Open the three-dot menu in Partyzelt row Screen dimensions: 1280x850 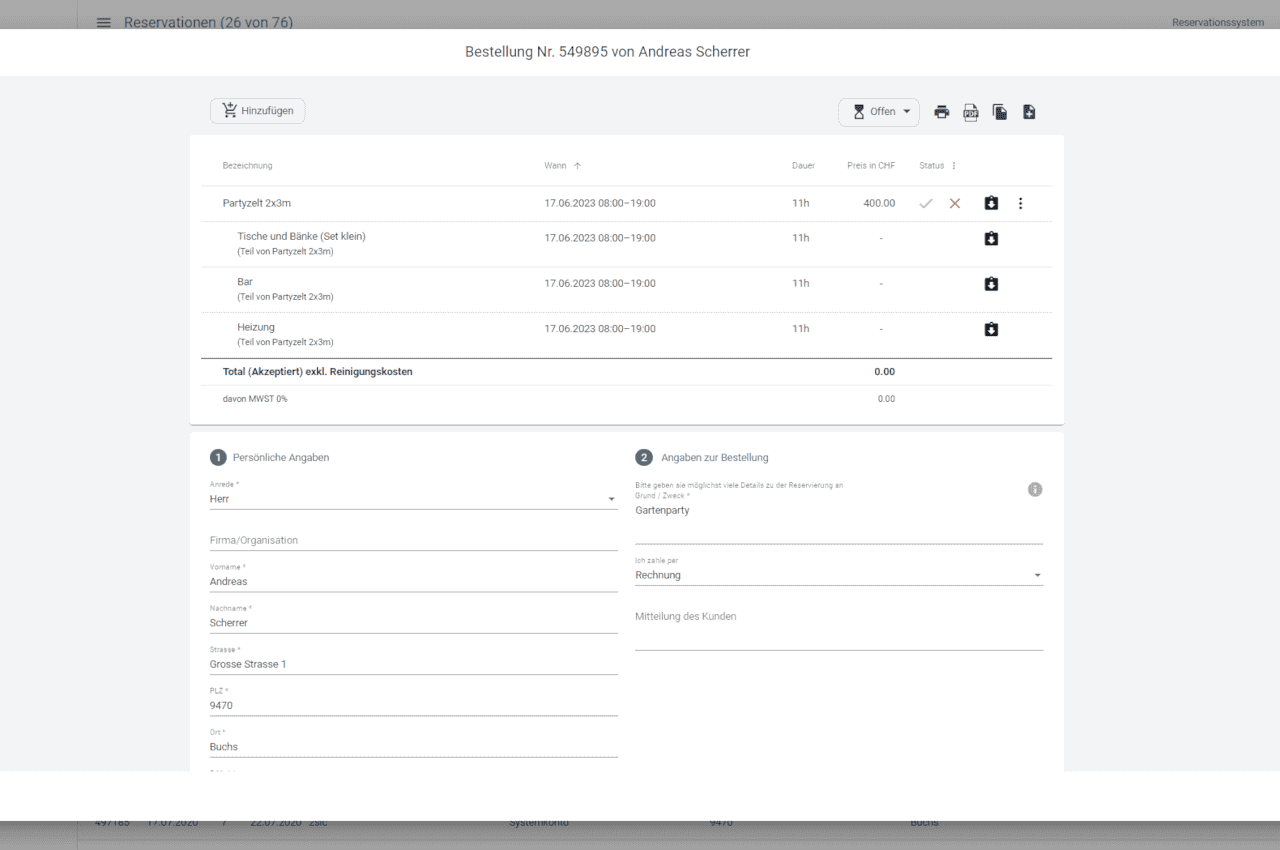point(1020,203)
